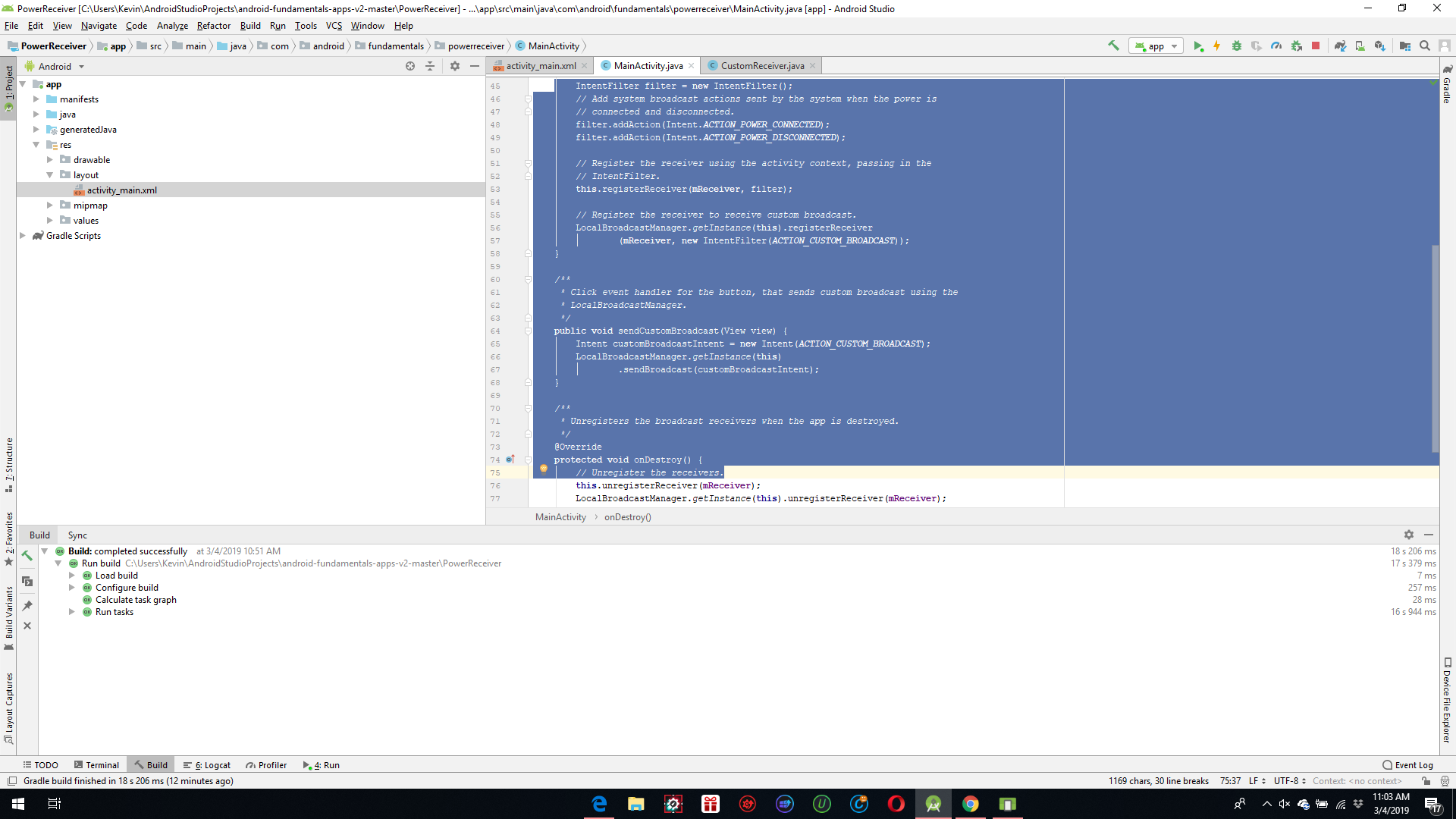Screen dimensions: 1456x819
Task: Expand the java folder in project tree
Action: point(36,115)
